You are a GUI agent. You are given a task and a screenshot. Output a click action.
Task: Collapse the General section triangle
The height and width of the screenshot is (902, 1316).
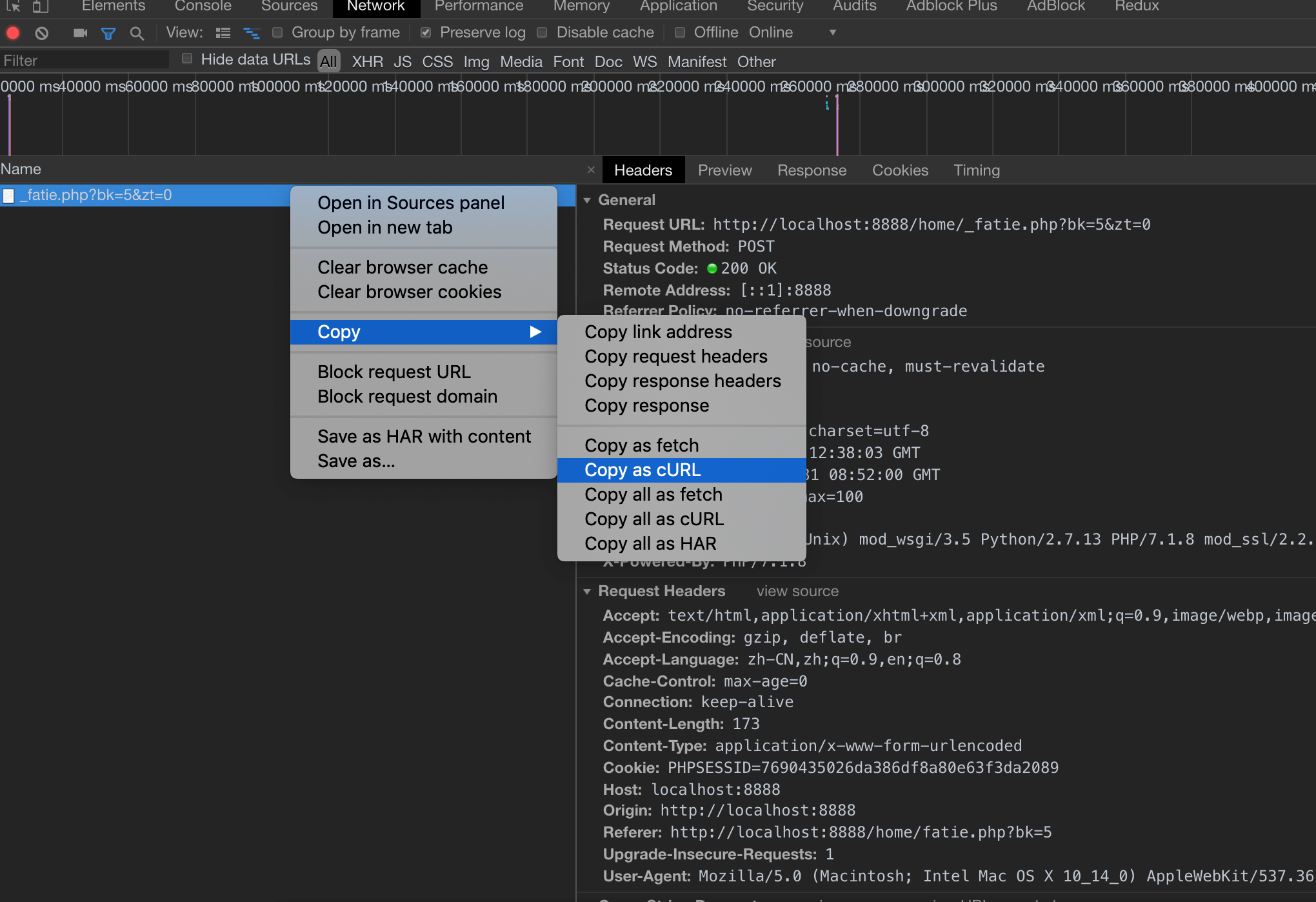[587, 201]
